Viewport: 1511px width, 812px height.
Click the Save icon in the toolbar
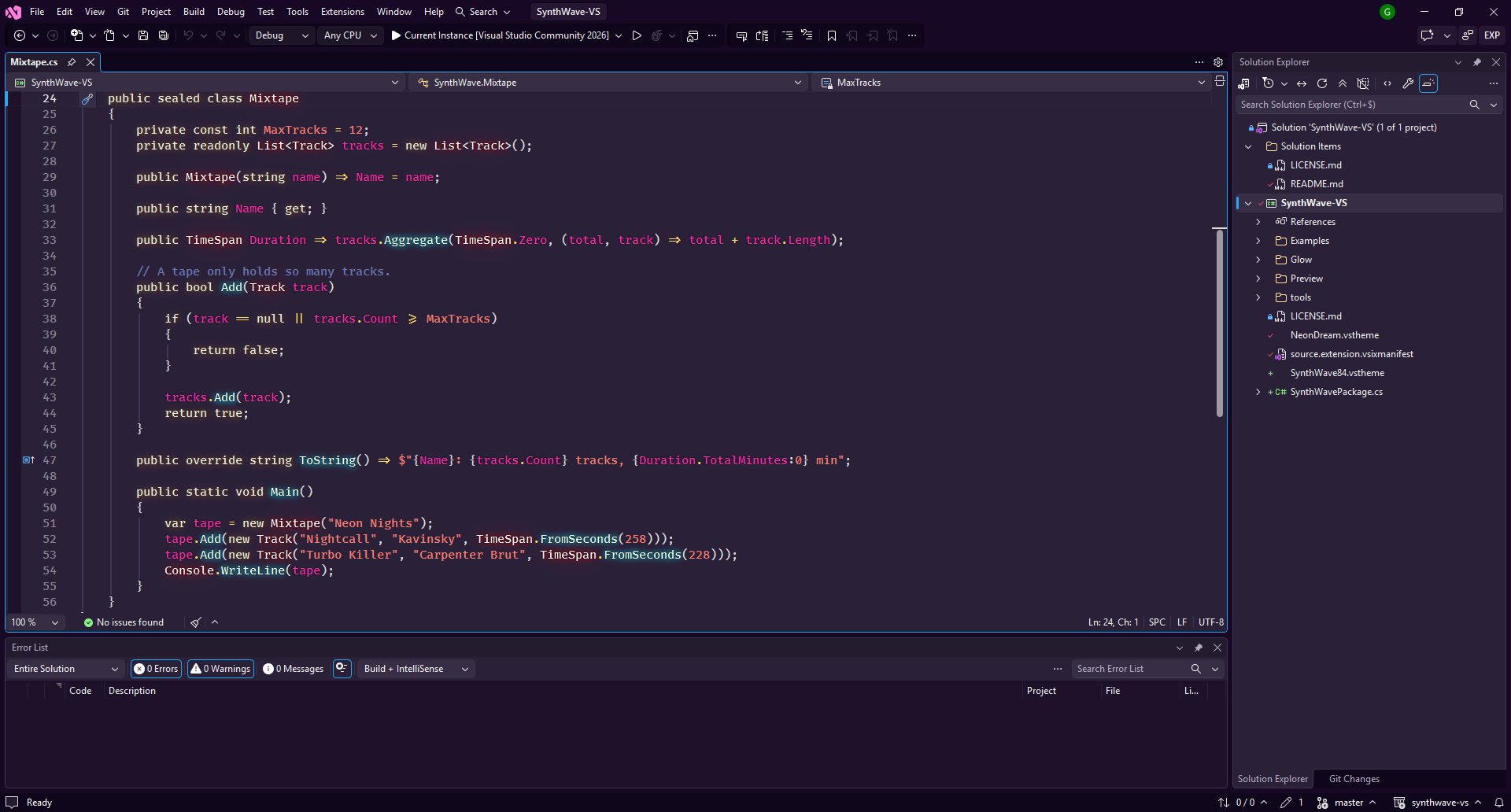143,35
